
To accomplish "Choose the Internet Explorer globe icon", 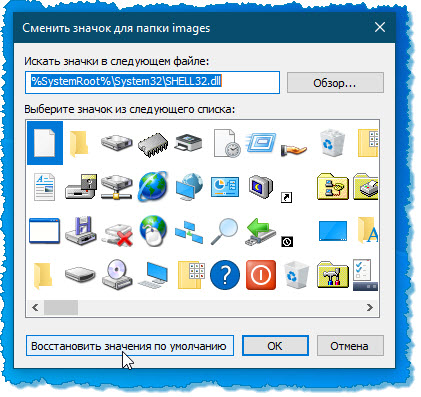I will coord(152,186).
